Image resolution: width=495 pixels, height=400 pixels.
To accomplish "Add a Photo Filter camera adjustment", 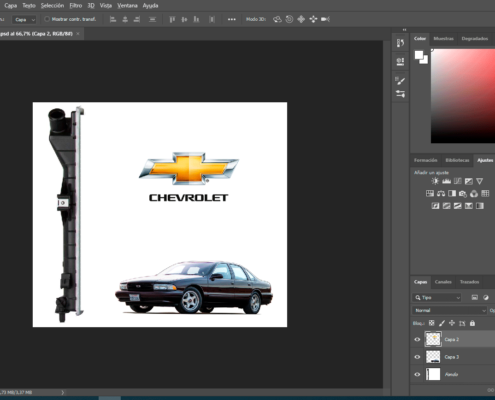I will pos(463,193).
